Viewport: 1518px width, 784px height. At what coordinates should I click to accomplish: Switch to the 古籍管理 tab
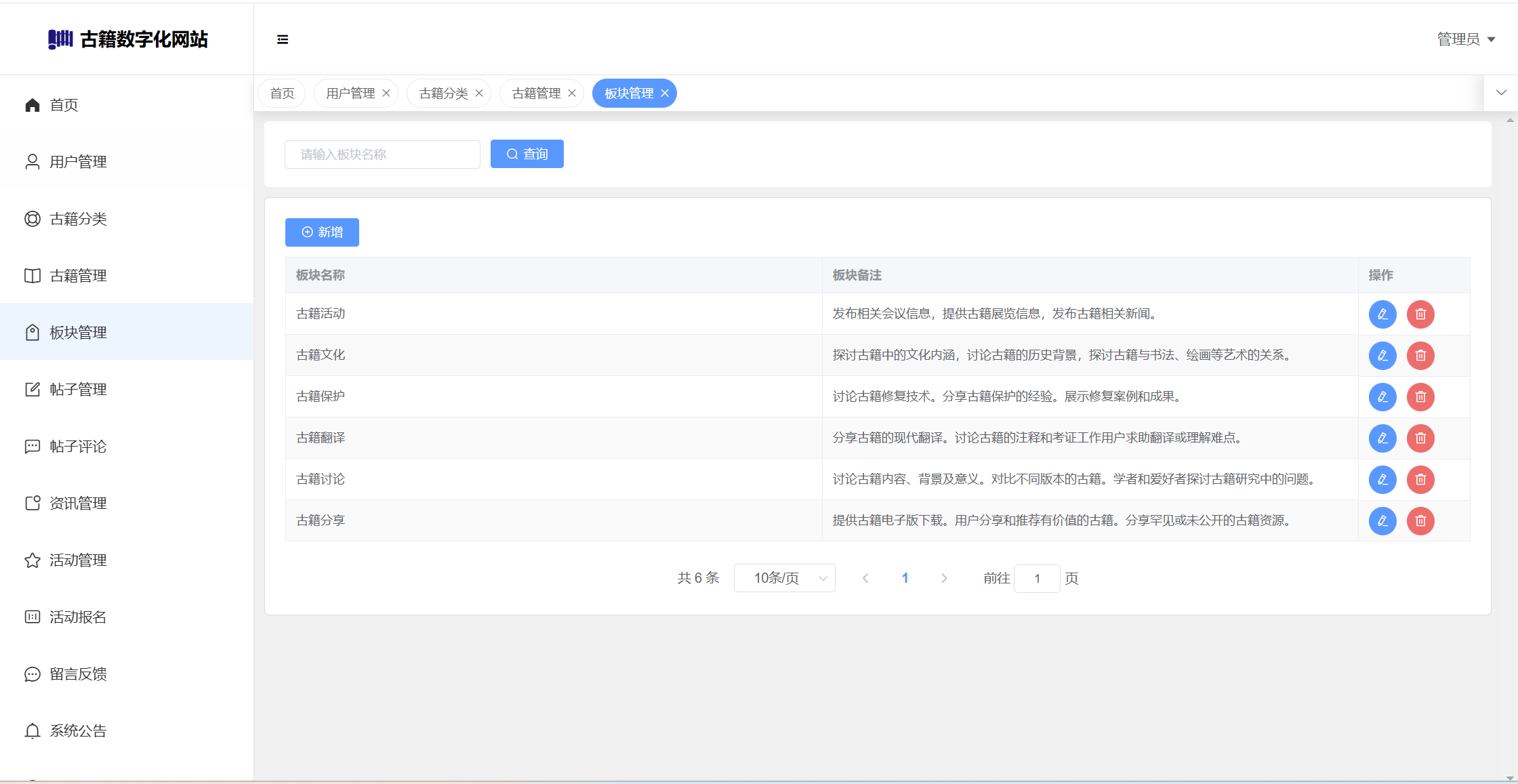point(536,94)
